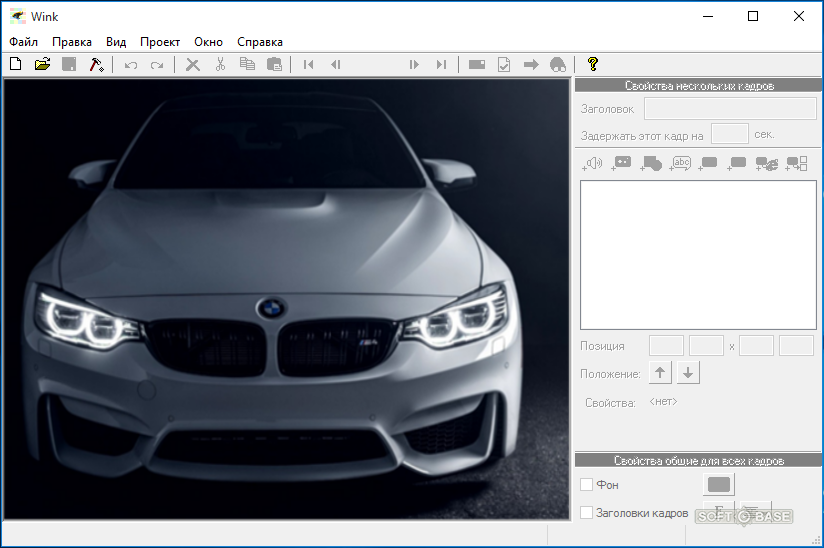Screen dimensions: 824x548
Task: Add audio with the speaker icon
Action: coord(592,164)
